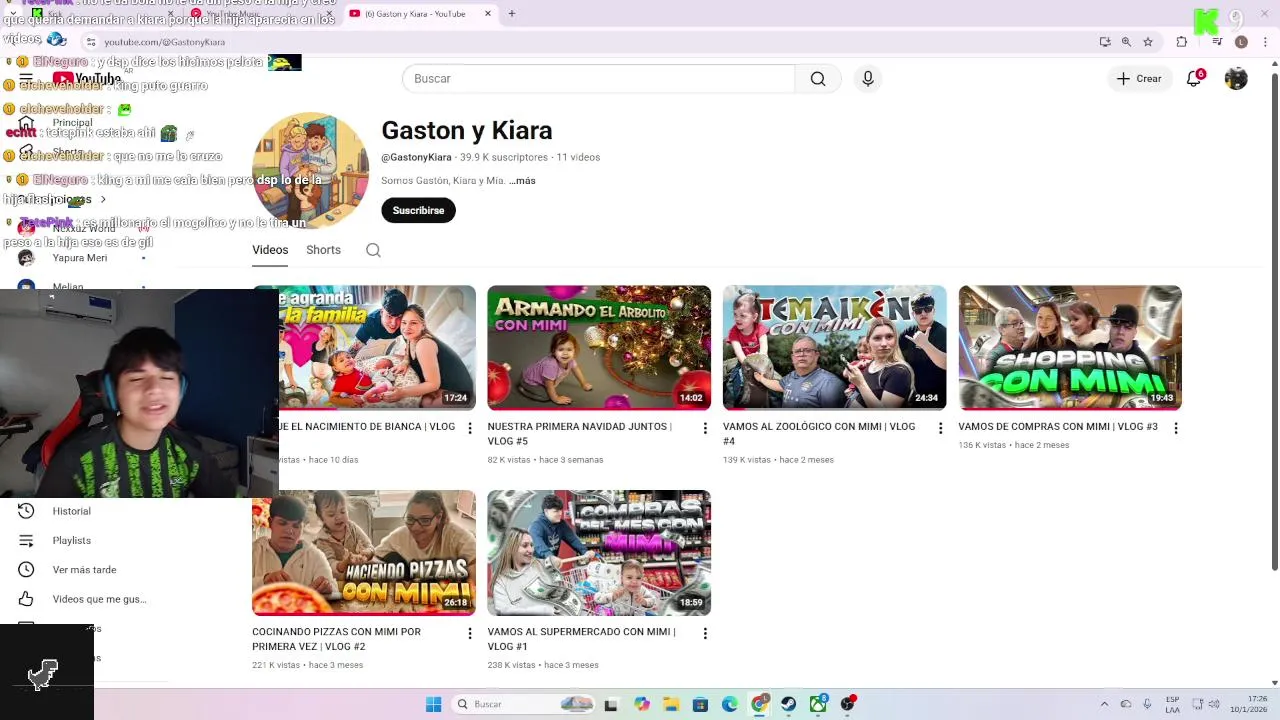The height and width of the screenshot is (720, 1280).
Task: Open Steam from the taskbar
Action: pyautogui.click(x=789, y=705)
